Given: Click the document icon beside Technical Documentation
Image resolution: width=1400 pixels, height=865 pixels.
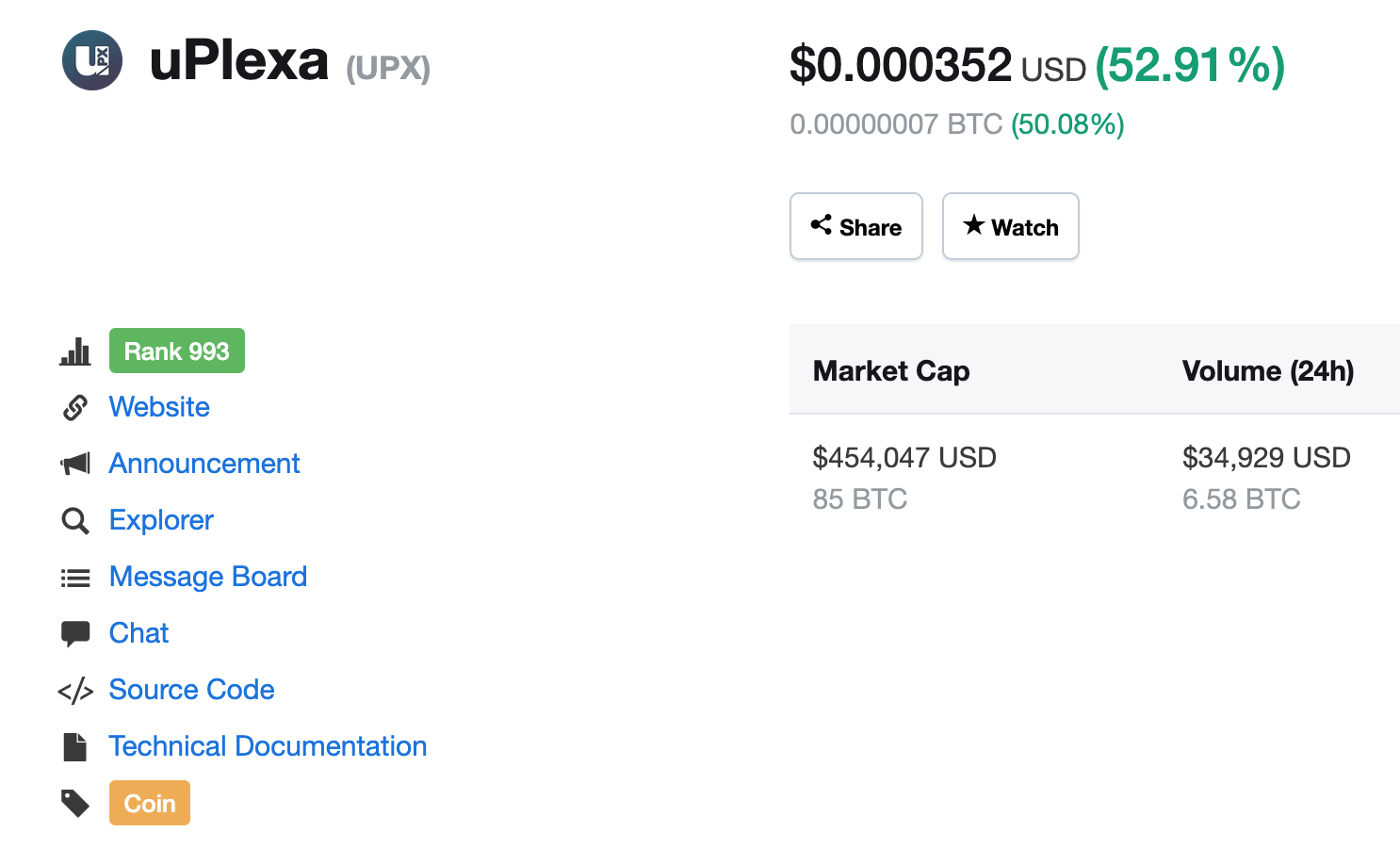Looking at the screenshot, I should (75, 747).
